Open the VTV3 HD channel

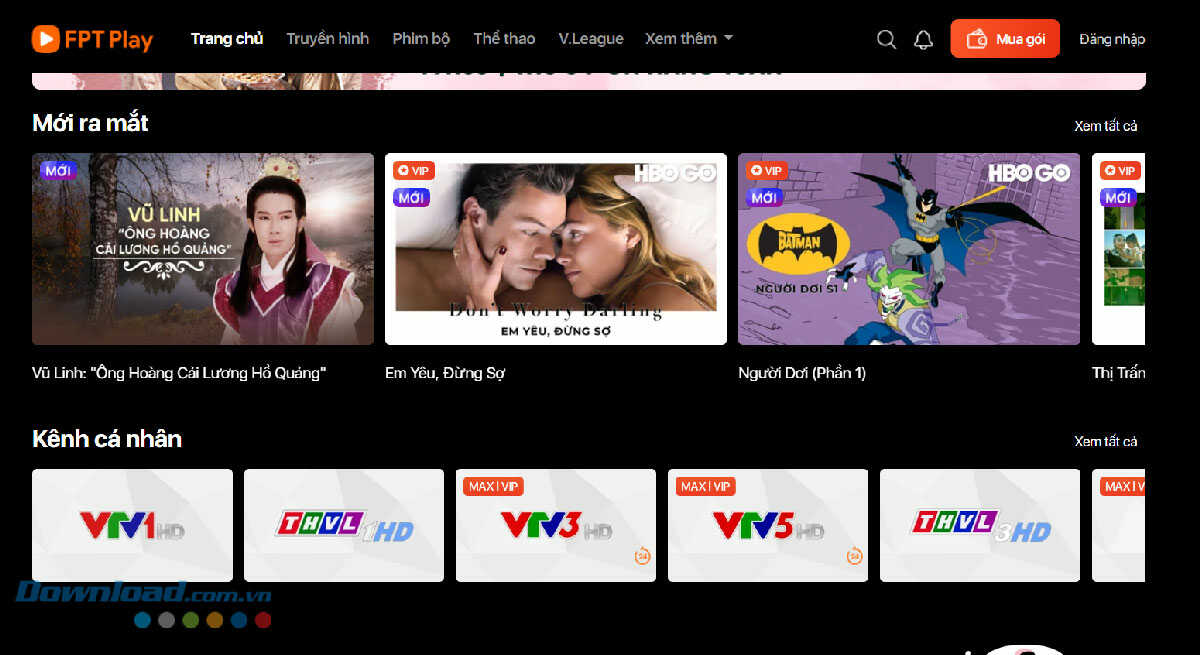[x=555, y=525]
